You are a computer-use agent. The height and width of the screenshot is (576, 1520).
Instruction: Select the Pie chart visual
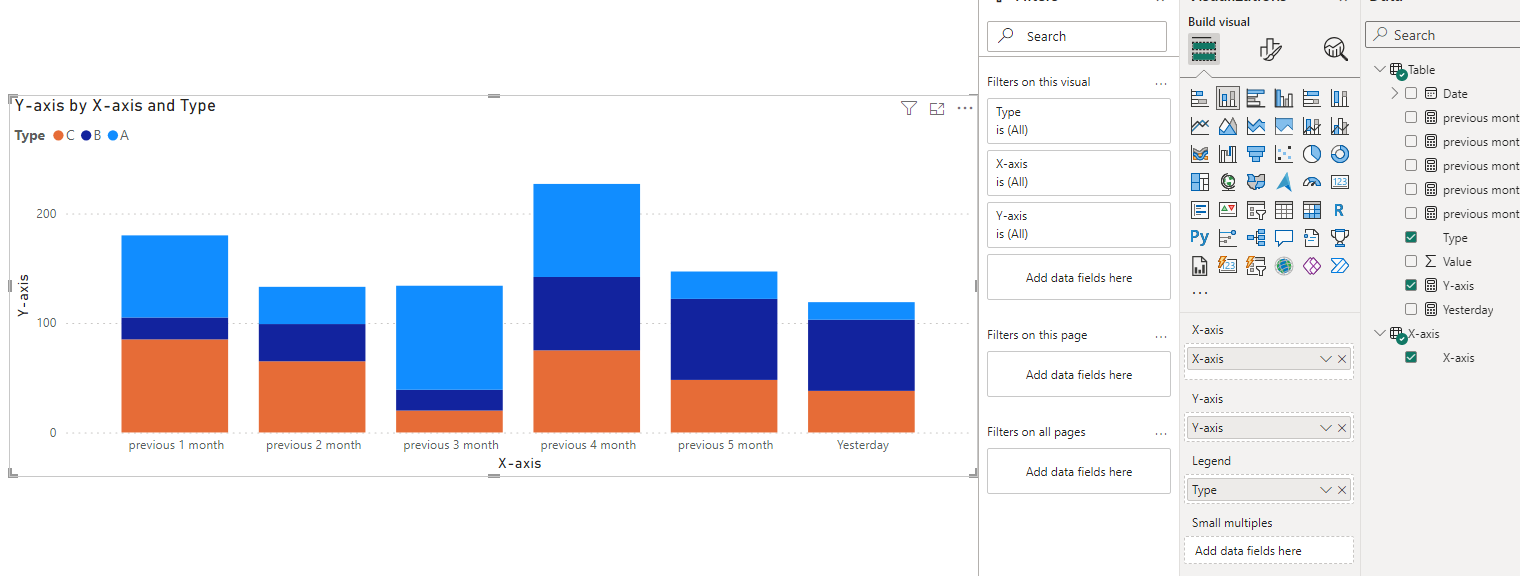1312,154
